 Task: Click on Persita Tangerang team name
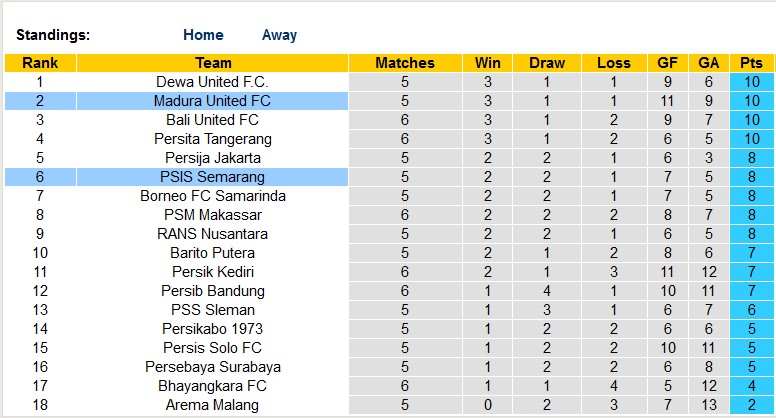pos(213,139)
